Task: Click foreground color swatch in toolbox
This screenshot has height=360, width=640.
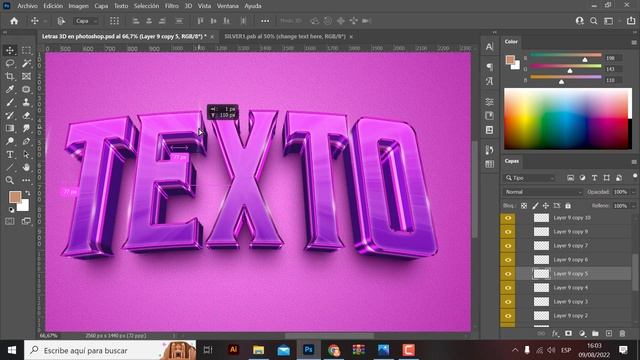Action: 15,197
